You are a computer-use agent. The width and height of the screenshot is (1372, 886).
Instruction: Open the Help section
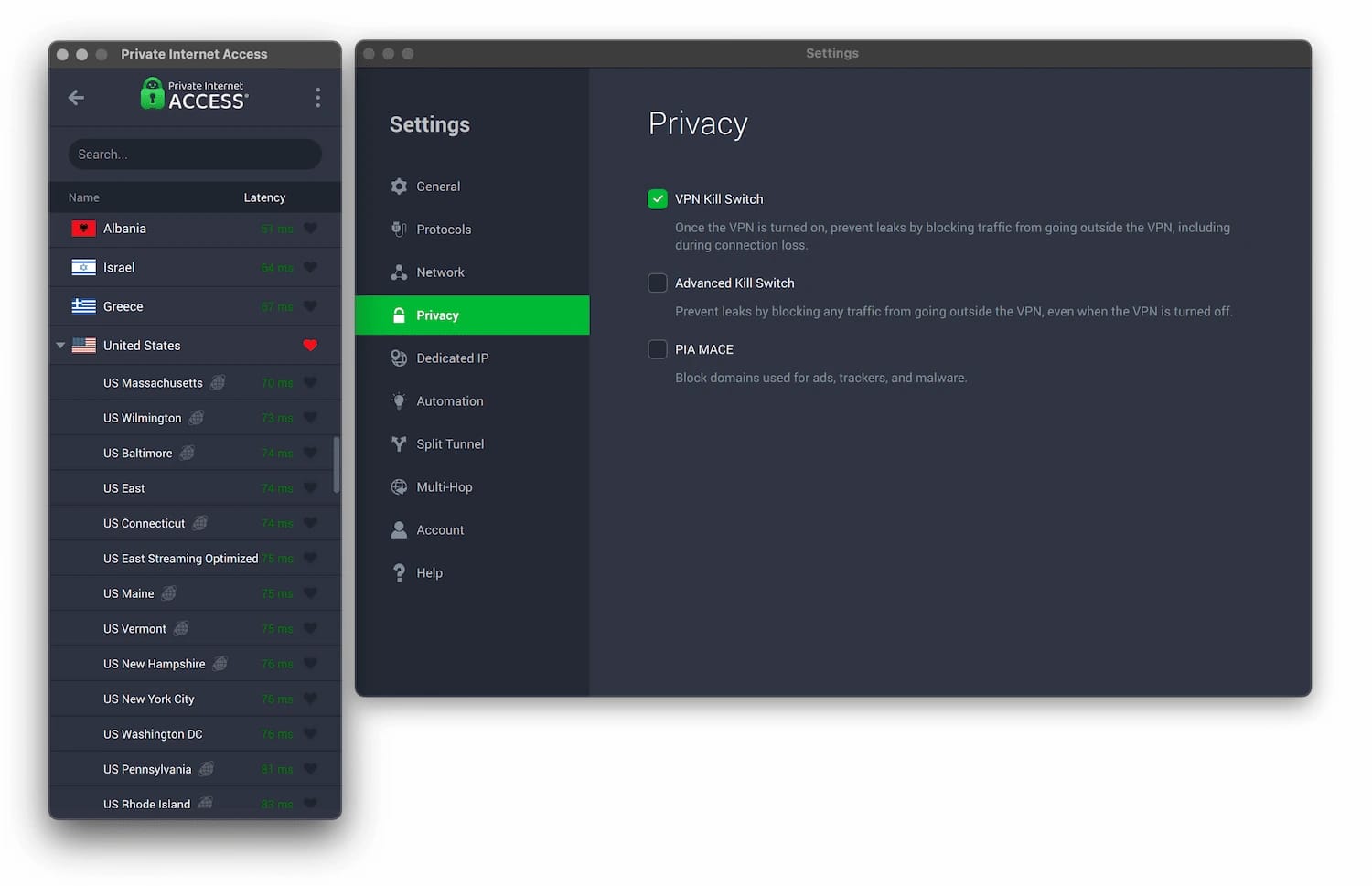click(428, 572)
